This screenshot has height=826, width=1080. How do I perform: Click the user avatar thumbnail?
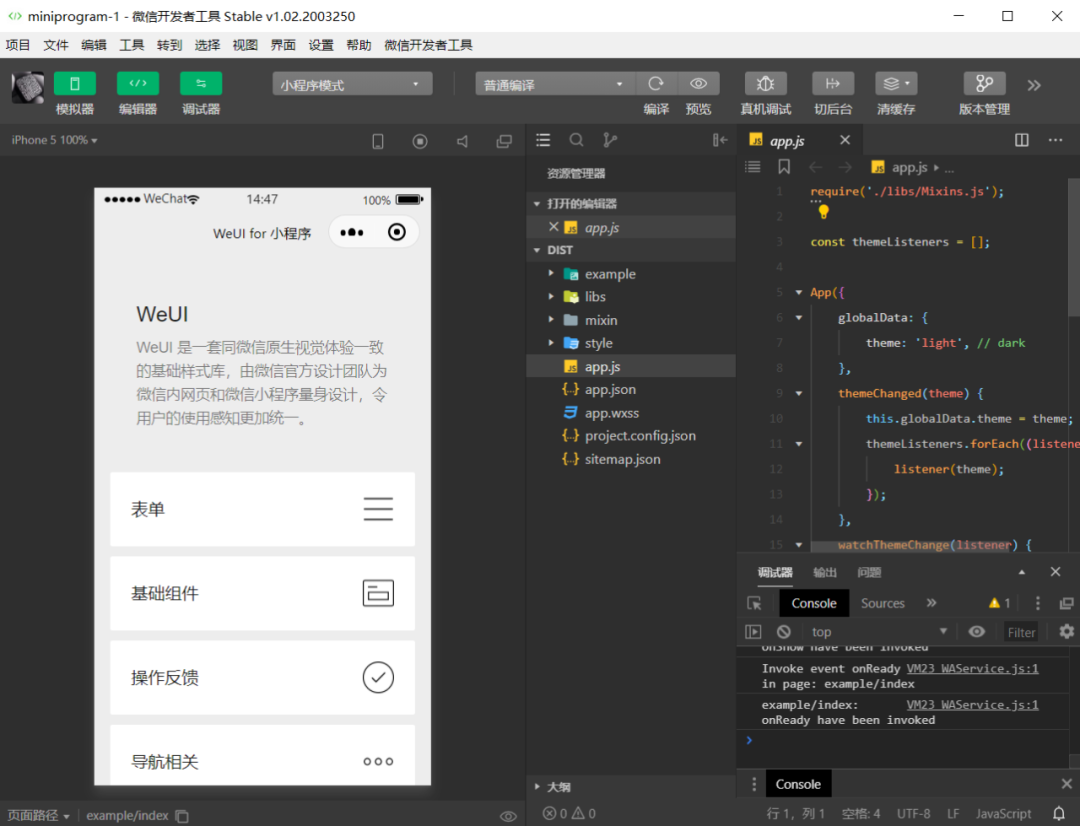coord(28,88)
